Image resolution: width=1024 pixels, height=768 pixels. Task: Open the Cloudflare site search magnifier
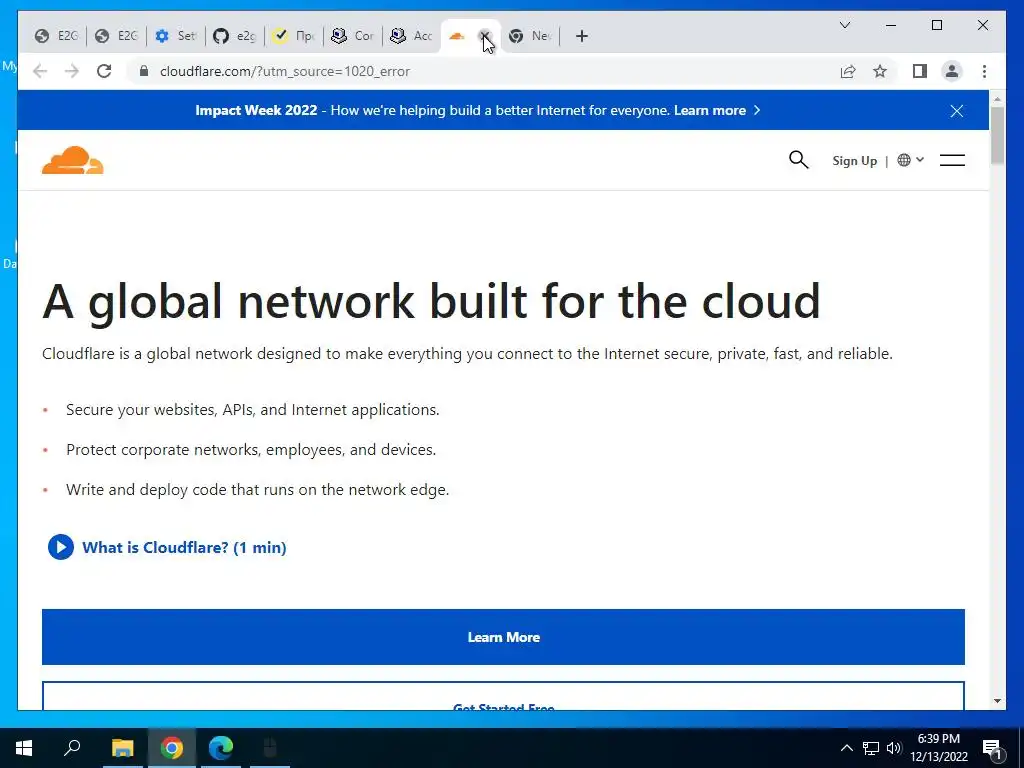pos(798,160)
